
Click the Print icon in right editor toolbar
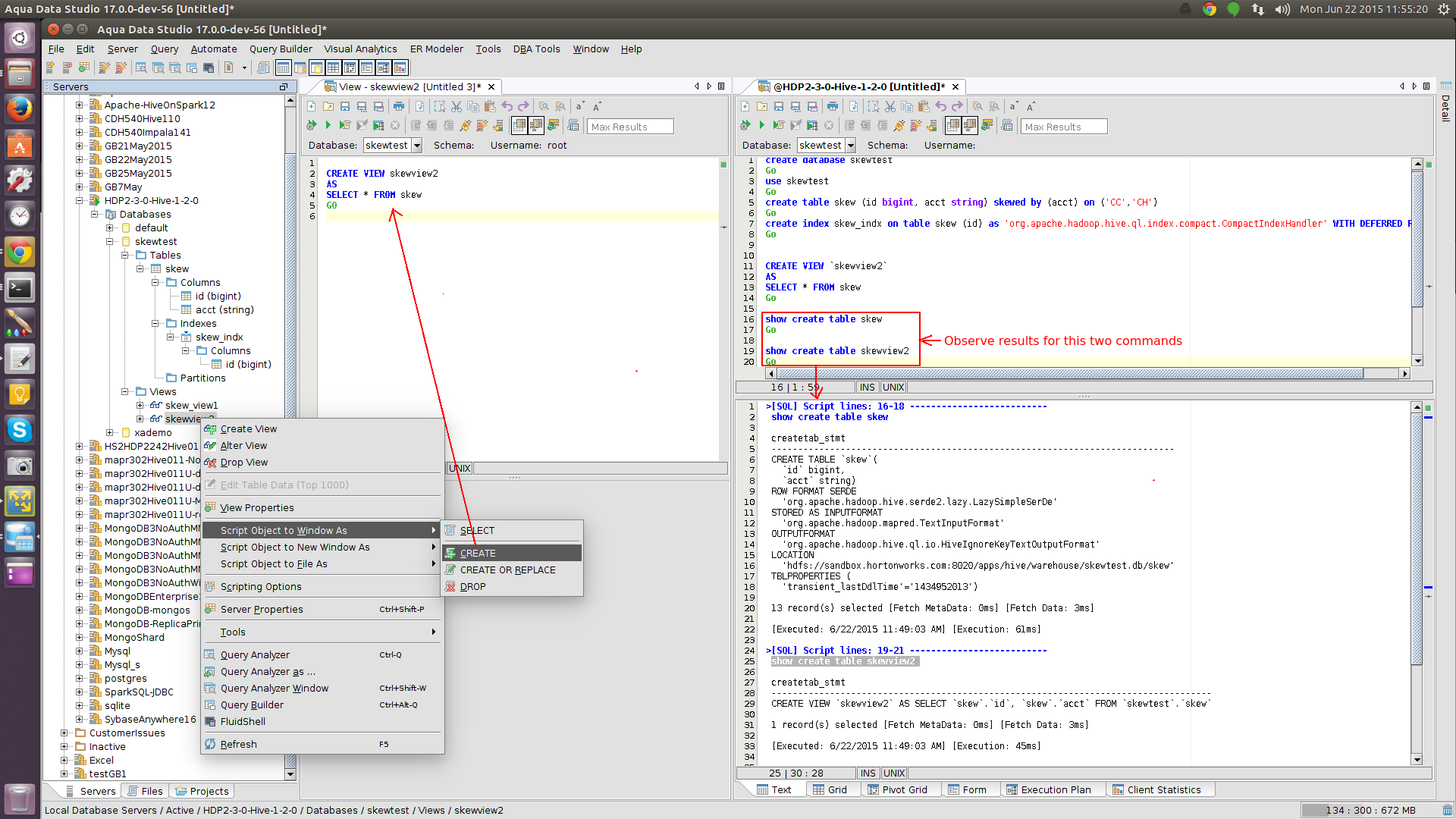point(833,107)
